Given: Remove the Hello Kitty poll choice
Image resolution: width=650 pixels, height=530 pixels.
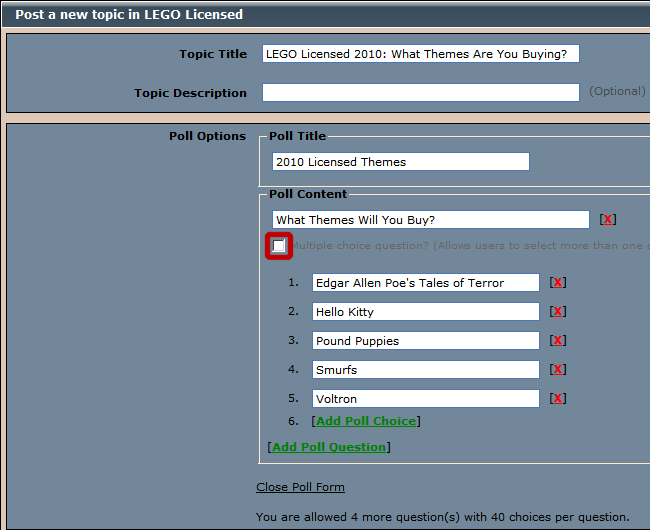Looking at the screenshot, I should coord(558,312).
